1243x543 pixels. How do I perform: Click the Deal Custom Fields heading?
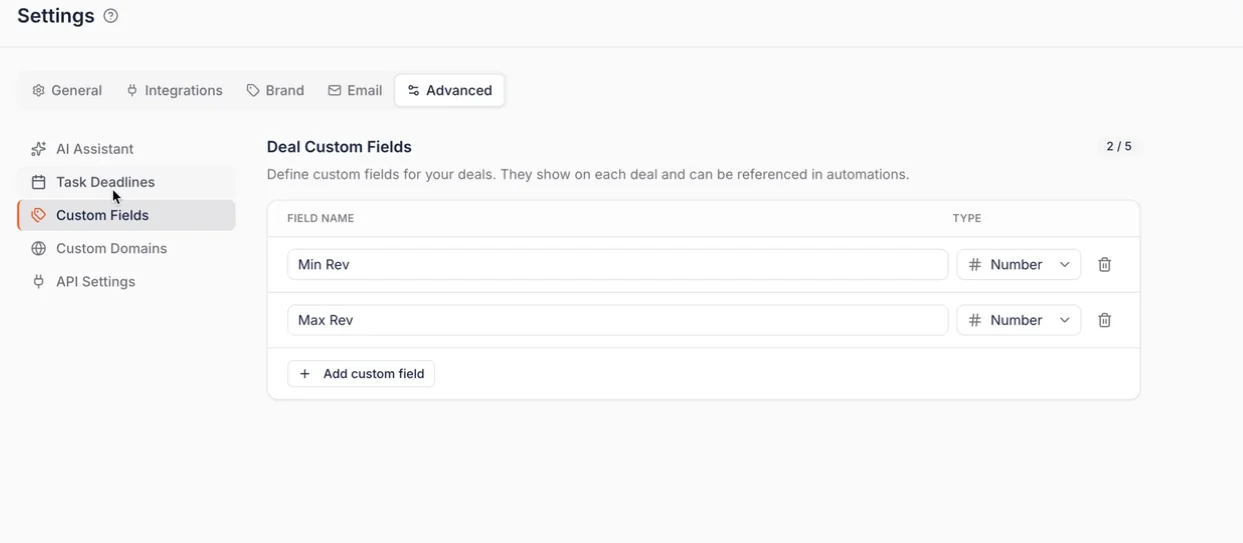pos(339,147)
